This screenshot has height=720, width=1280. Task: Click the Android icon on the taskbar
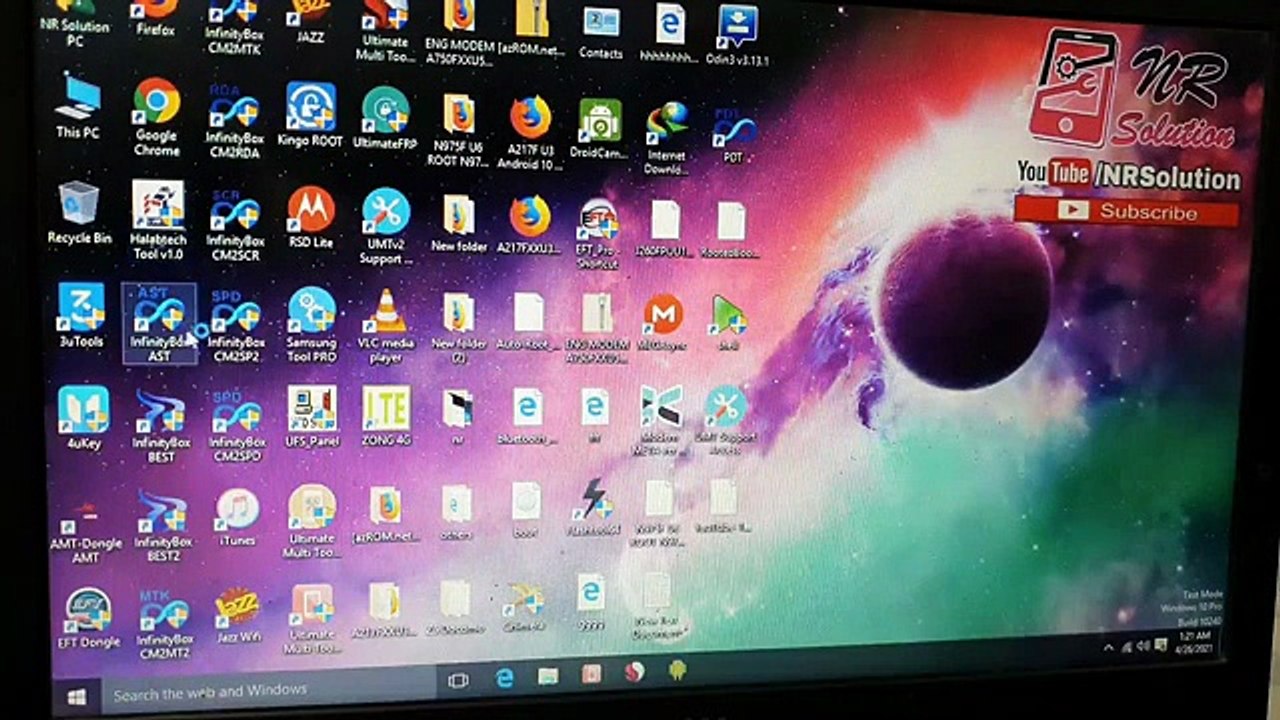678,669
